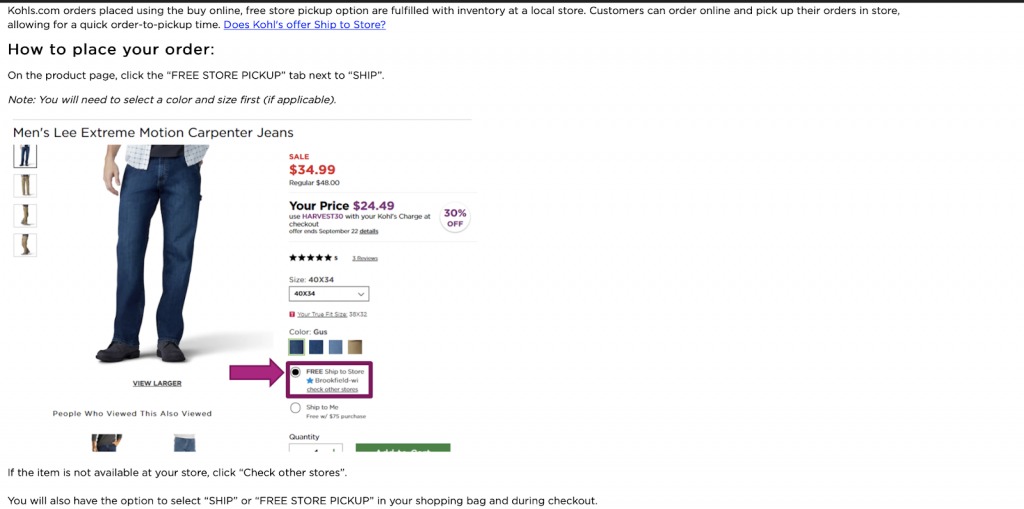1024x509 pixels.
Task: Select the Ship to Me radio button
Action: pyautogui.click(x=296, y=408)
